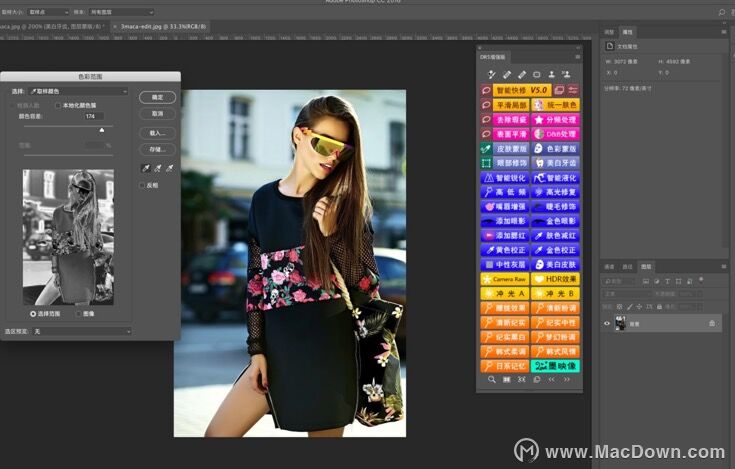Screen dimensions: 735x469
Task: Click the search icon in the top-right corner
Action: [722, 12]
